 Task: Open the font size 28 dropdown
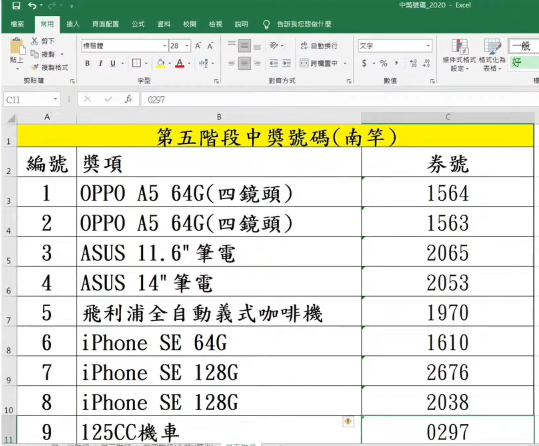pyautogui.click(x=187, y=46)
